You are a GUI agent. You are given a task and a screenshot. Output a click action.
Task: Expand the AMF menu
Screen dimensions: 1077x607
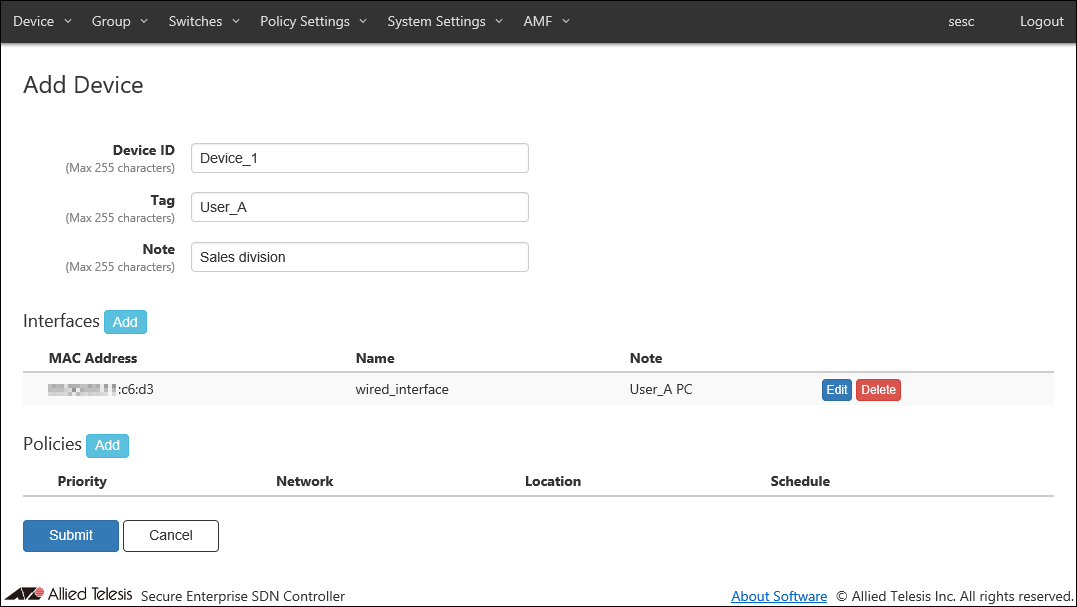pyautogui.click(x=546, y=21)
